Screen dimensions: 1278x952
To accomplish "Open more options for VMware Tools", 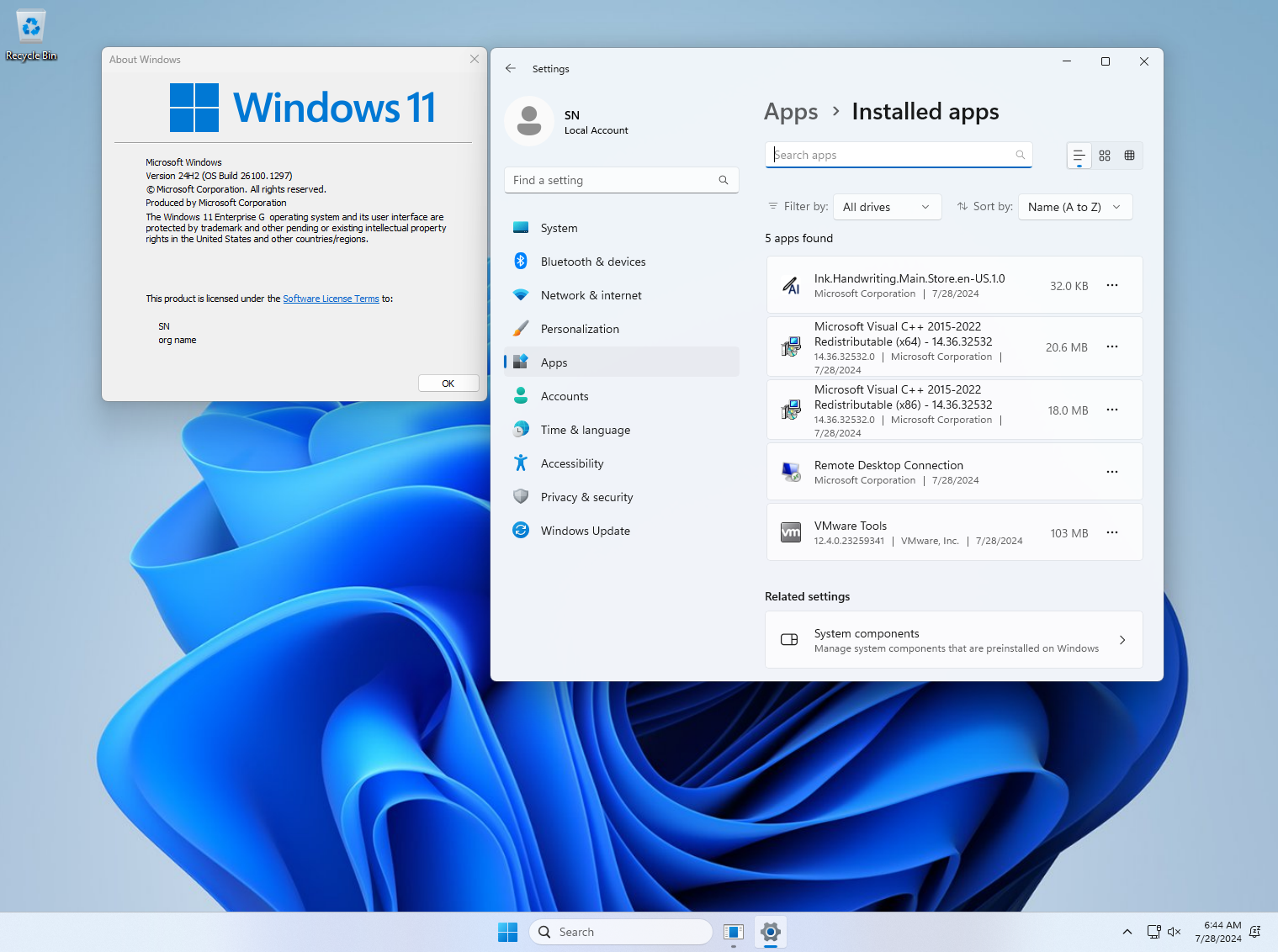I will pyautogui.click(x=1112, y=532).
